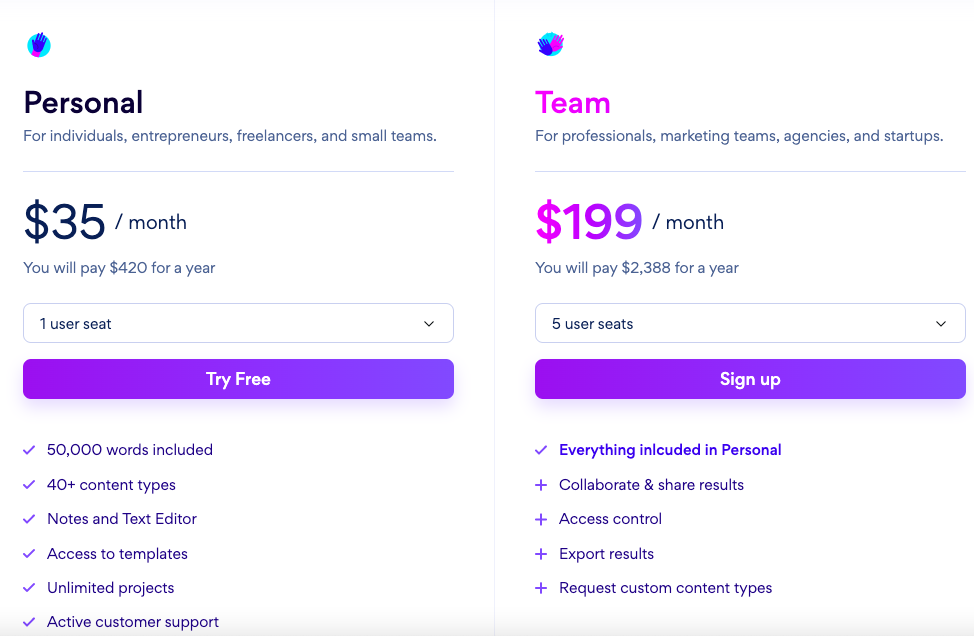Expand chevron arrow in Personal seats selector
Viewport: 974px width, 636px height.
(x=429, y=324)
